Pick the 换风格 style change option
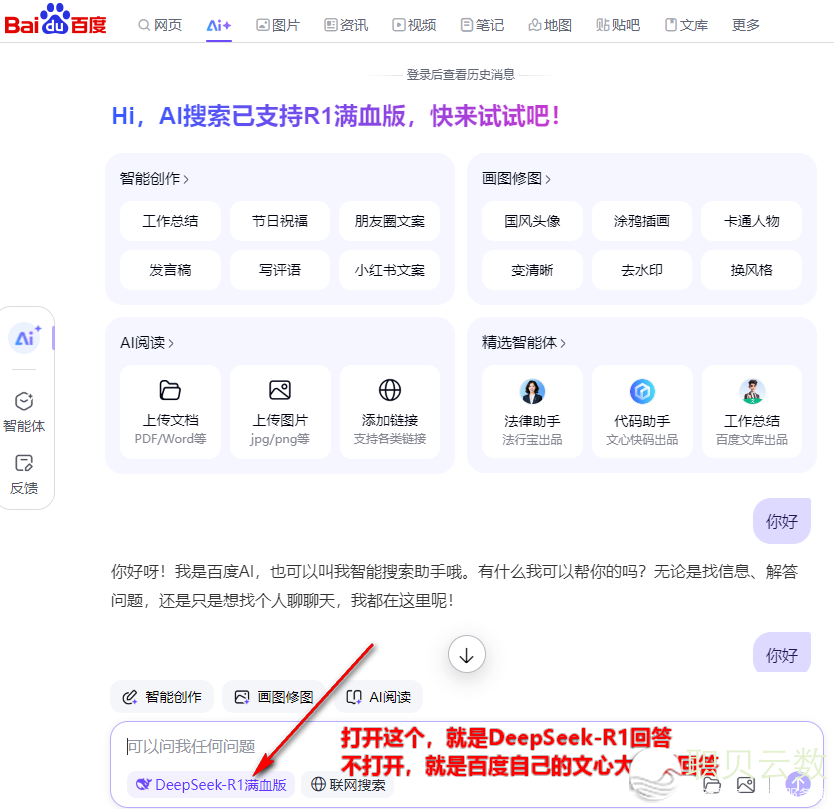The image size is (834, 809). (x=752, y=270)
